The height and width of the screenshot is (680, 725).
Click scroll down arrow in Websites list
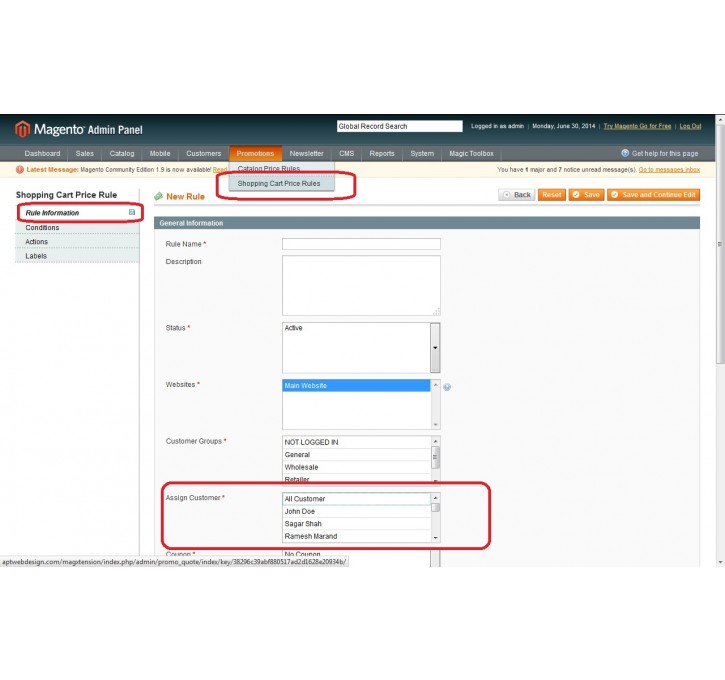(x=435, y=424)
